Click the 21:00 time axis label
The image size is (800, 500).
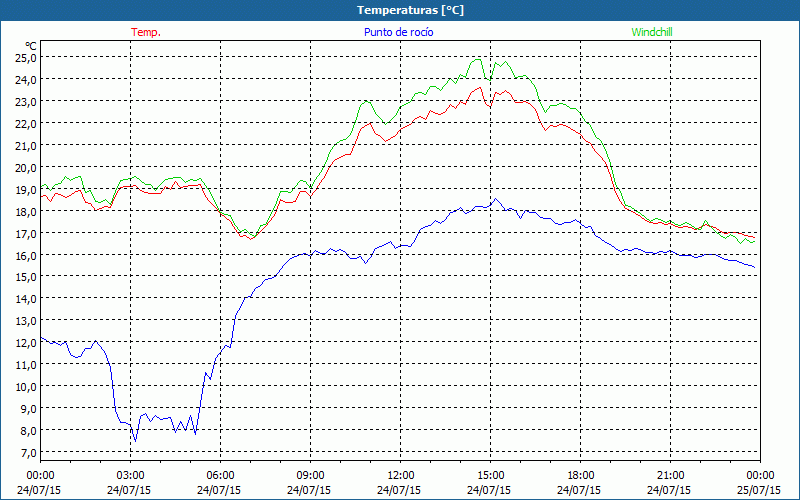pos(670,476)
